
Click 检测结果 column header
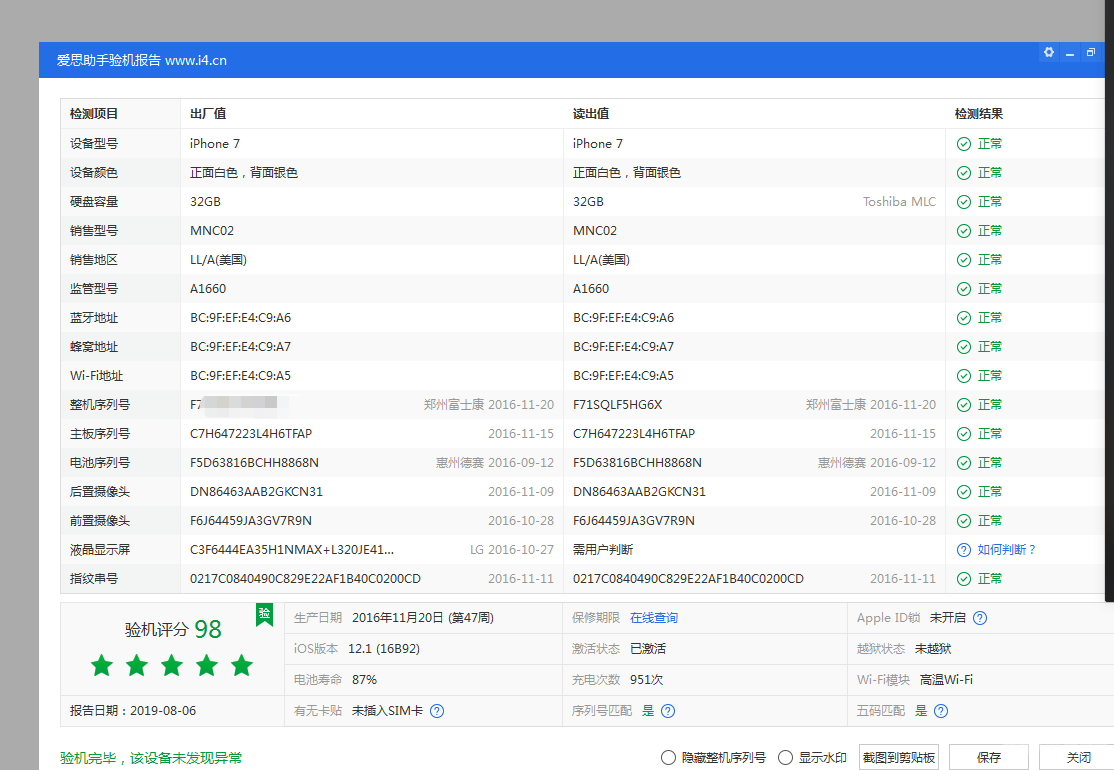pos(979,114)
